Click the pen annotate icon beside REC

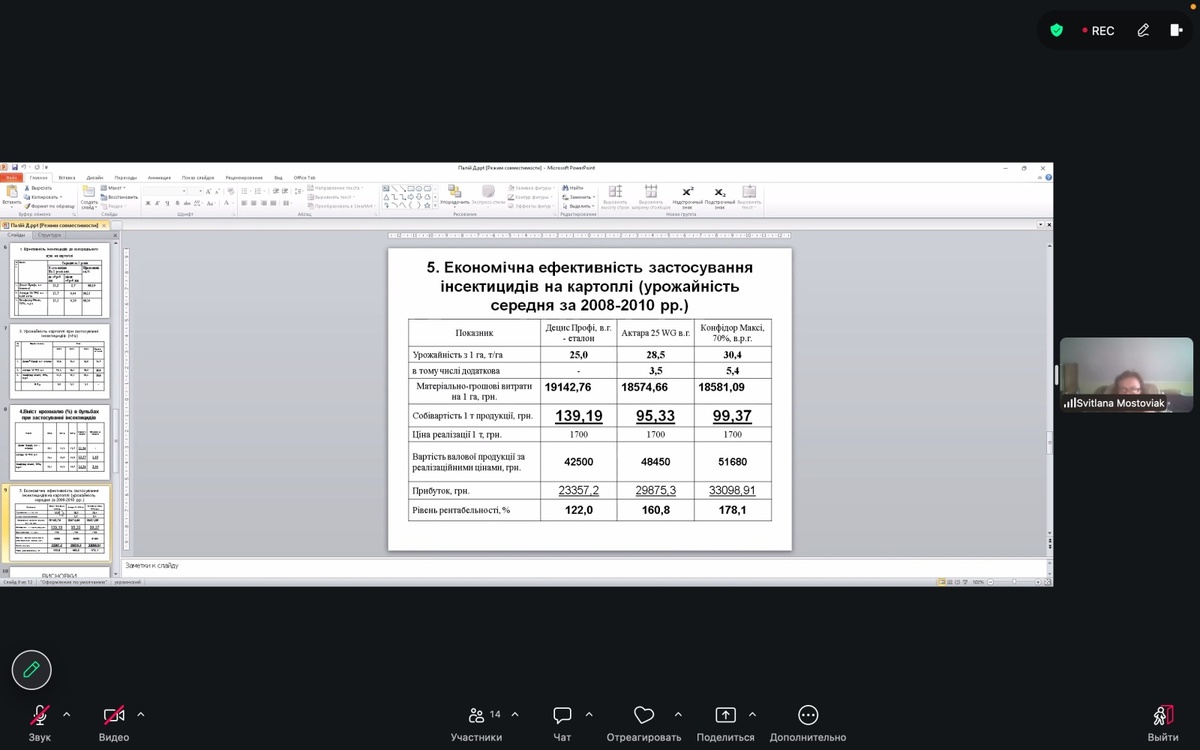click(x=1143, y=31)
